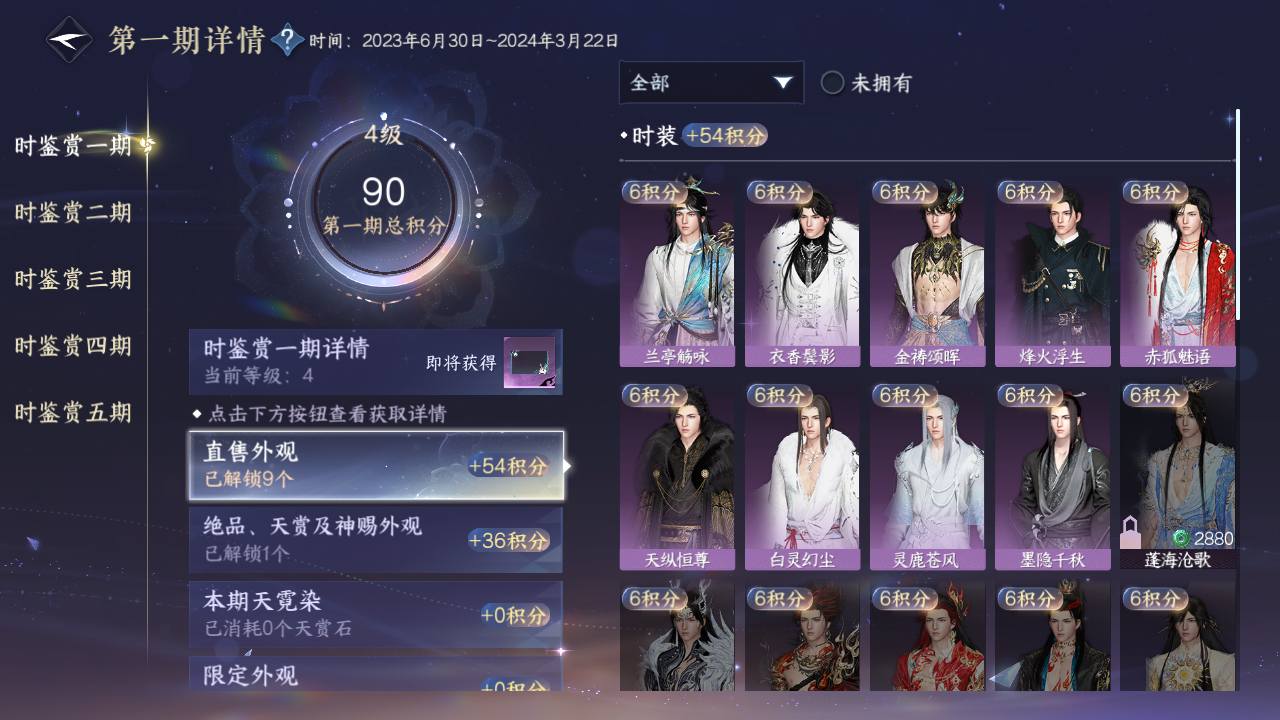This screenshot has width=1280, height=720.
Task: Click the back arrow icon at top left
Action: [69, 40]
